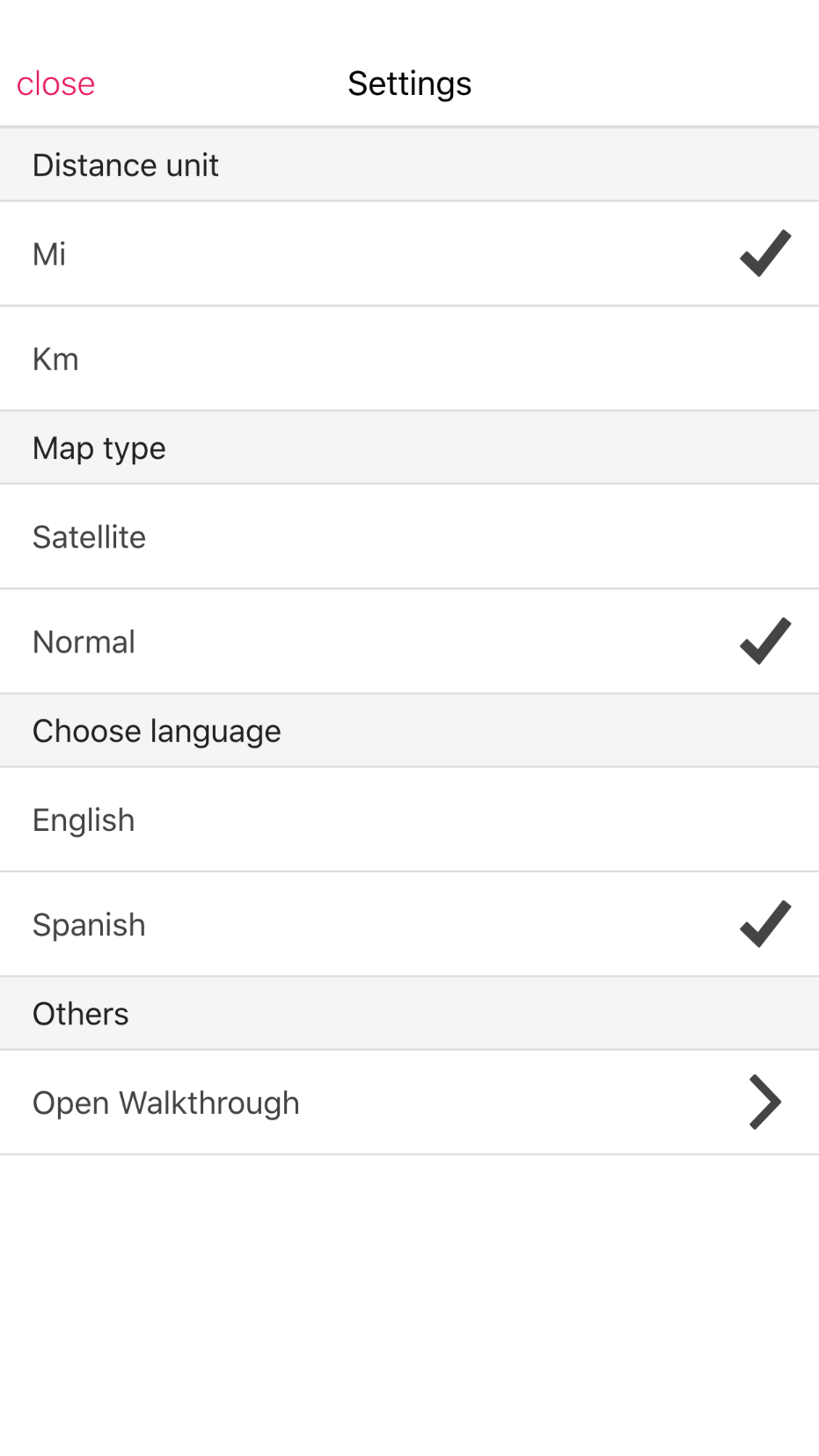The image size is (819, 1456).
Task: Click the Distance unit section header
Action: [x=126, y=165]
